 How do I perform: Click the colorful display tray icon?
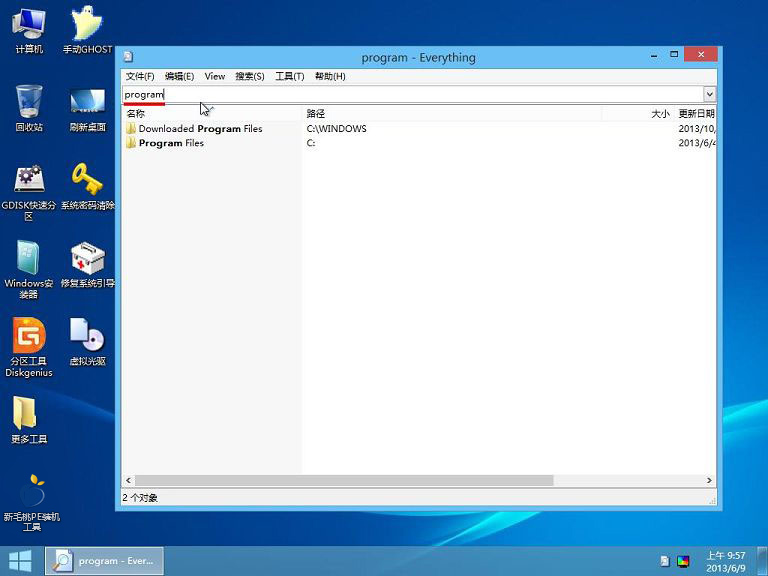pos(683,561)
